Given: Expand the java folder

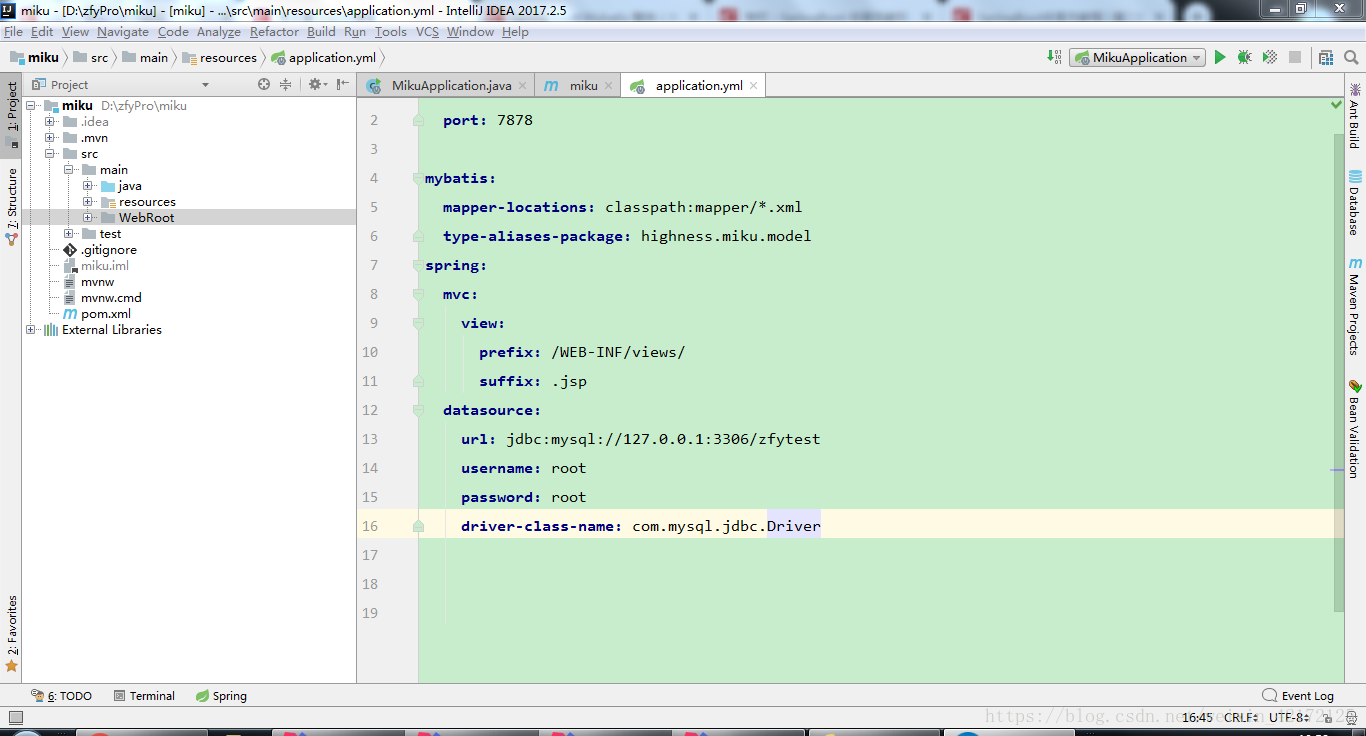Looking at the screenshot, I should point(88,186).
